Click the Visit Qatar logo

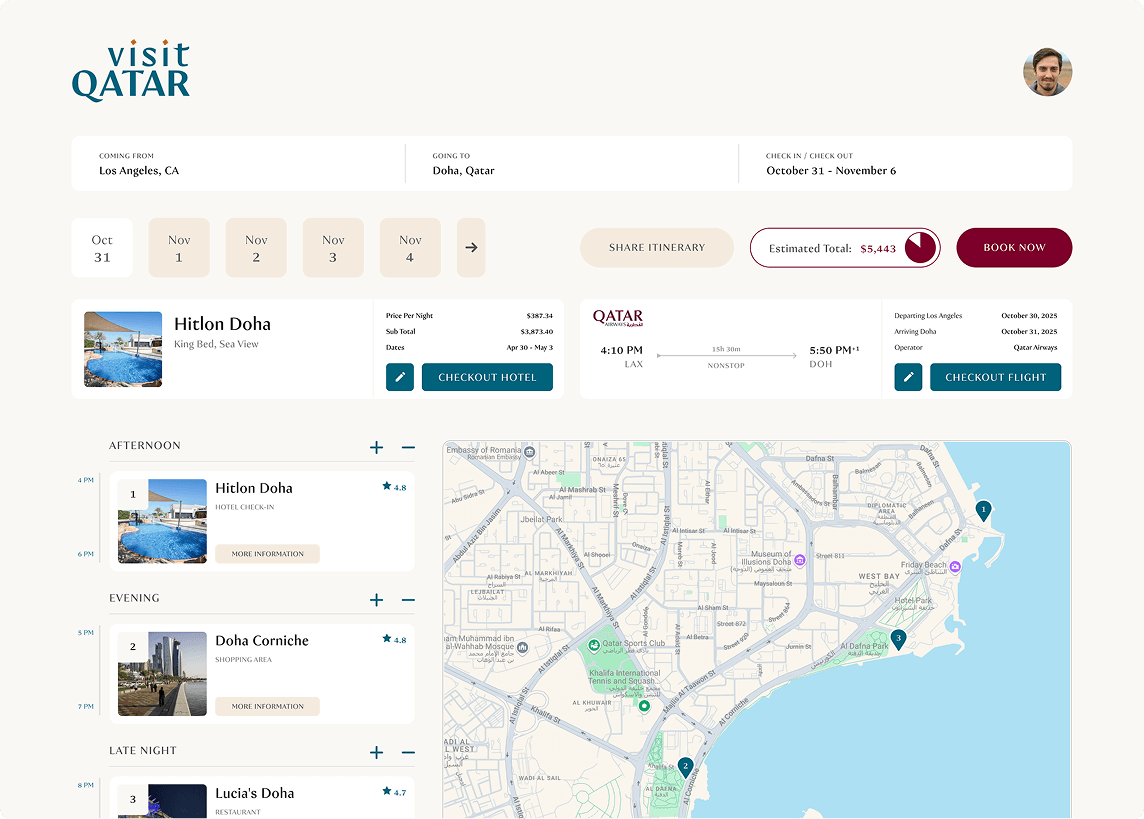point(131,71)
